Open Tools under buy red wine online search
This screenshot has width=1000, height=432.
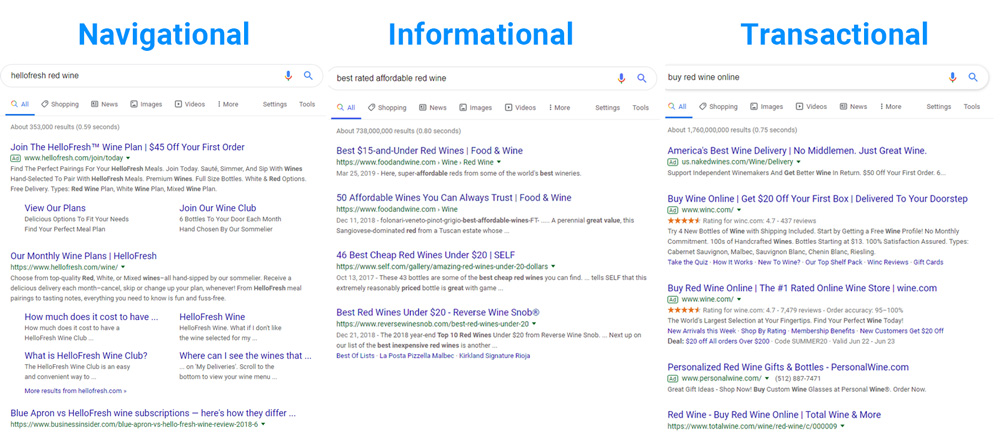click(972, 107)
